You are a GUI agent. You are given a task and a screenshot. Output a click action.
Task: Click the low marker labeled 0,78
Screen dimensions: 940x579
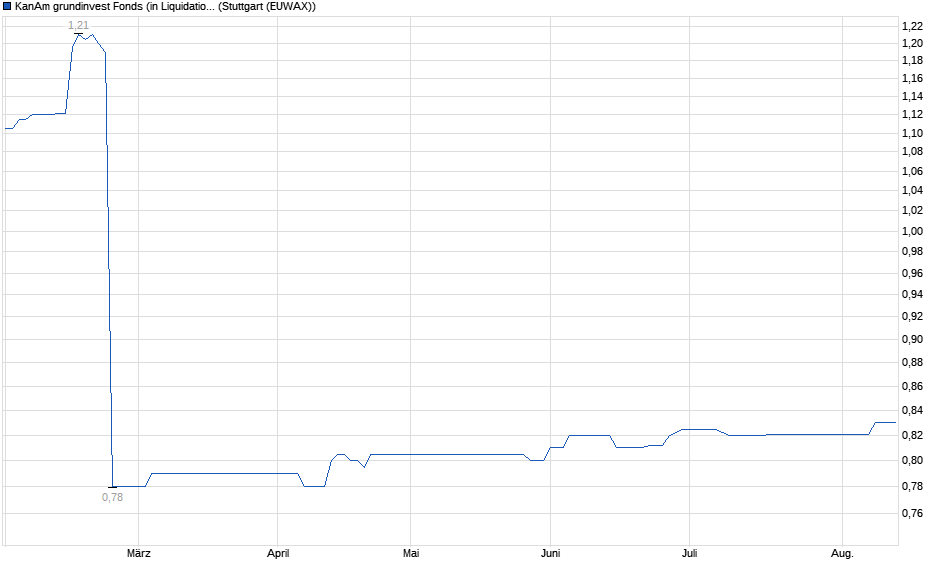(x=113, y=497)
